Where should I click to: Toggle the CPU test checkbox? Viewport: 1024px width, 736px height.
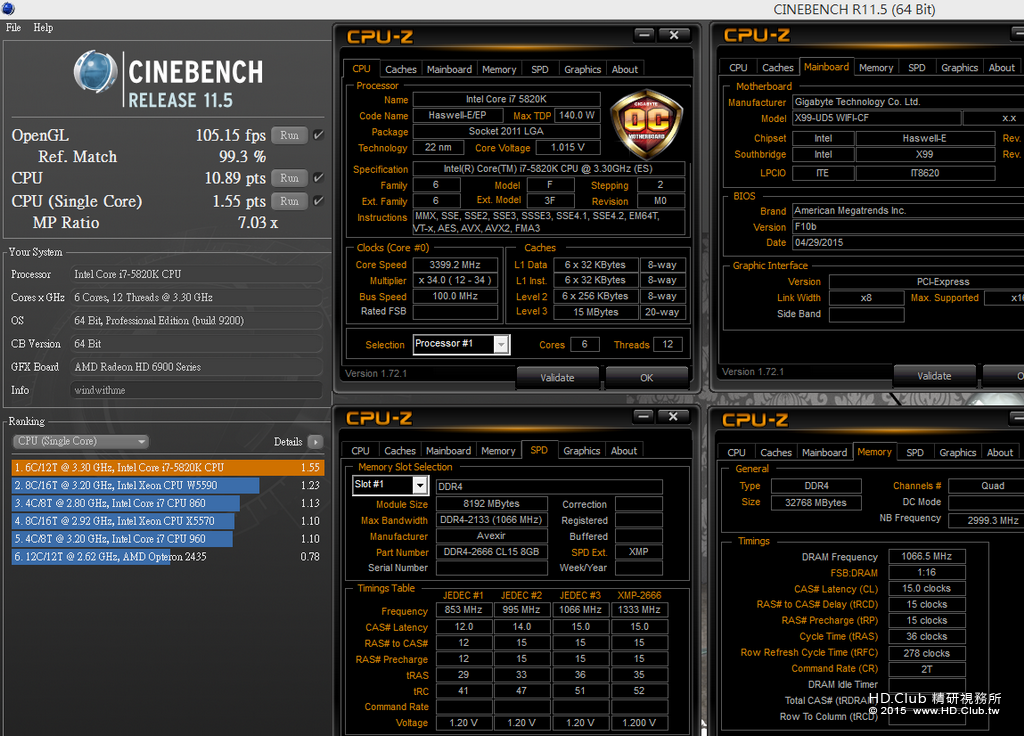[x=319, y=178]
